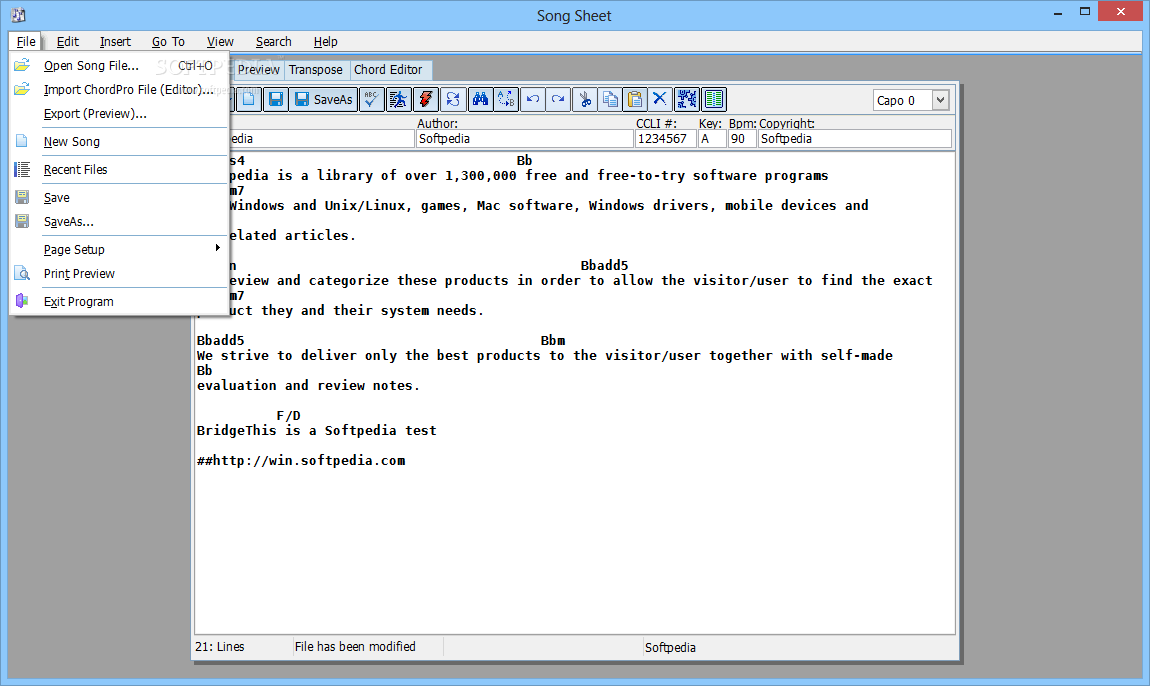
Task: Choose Export (Preview) menu entry
Action: tap(120, 114)
